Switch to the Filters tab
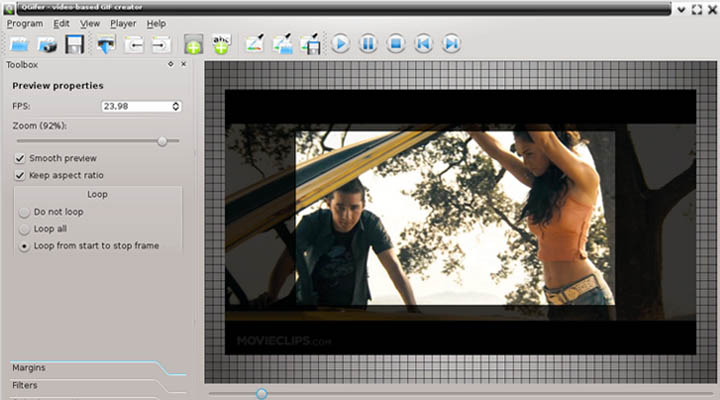 click(x=25, y=385)
